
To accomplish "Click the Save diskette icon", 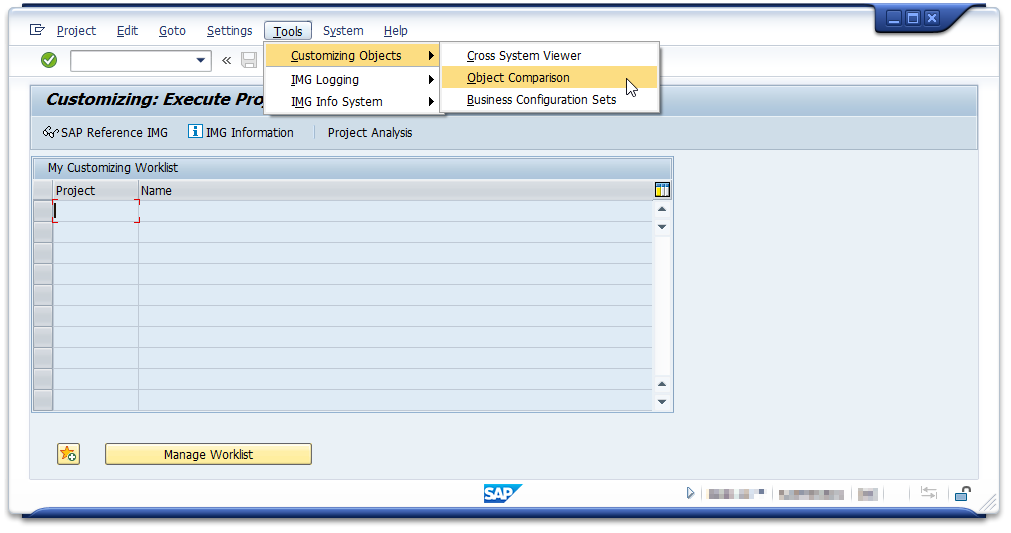I will click(249, 61).
